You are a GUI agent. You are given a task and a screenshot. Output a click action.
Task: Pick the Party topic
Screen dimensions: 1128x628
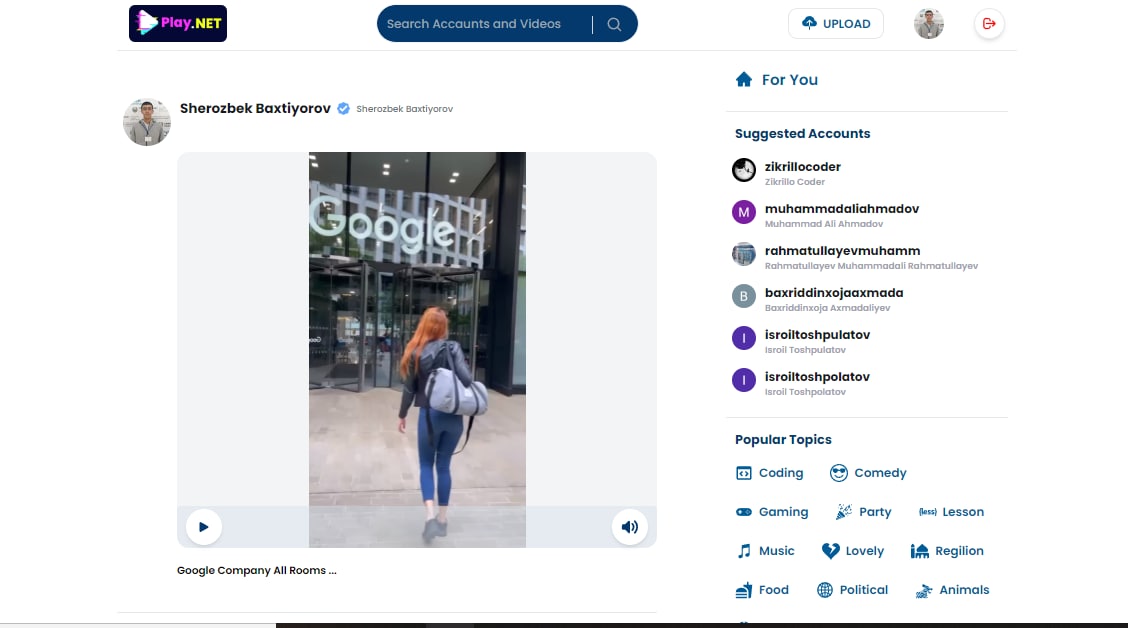[x=863, y=512]
